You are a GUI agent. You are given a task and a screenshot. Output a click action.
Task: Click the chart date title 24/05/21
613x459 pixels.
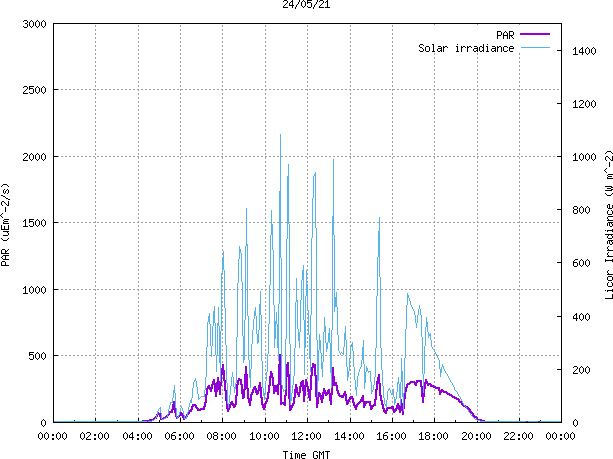click(306, 4)
